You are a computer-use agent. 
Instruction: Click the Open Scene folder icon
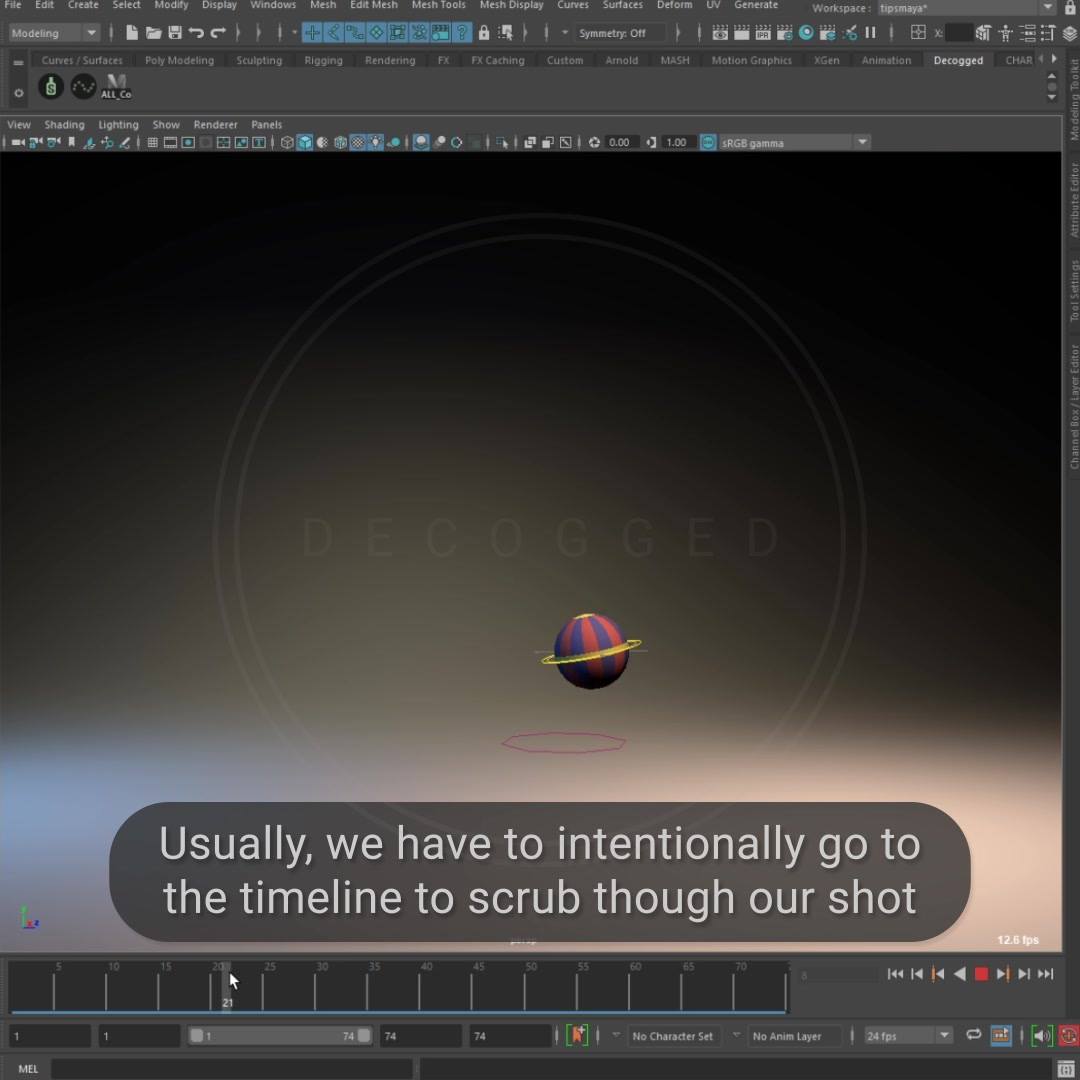coord(154,32)
